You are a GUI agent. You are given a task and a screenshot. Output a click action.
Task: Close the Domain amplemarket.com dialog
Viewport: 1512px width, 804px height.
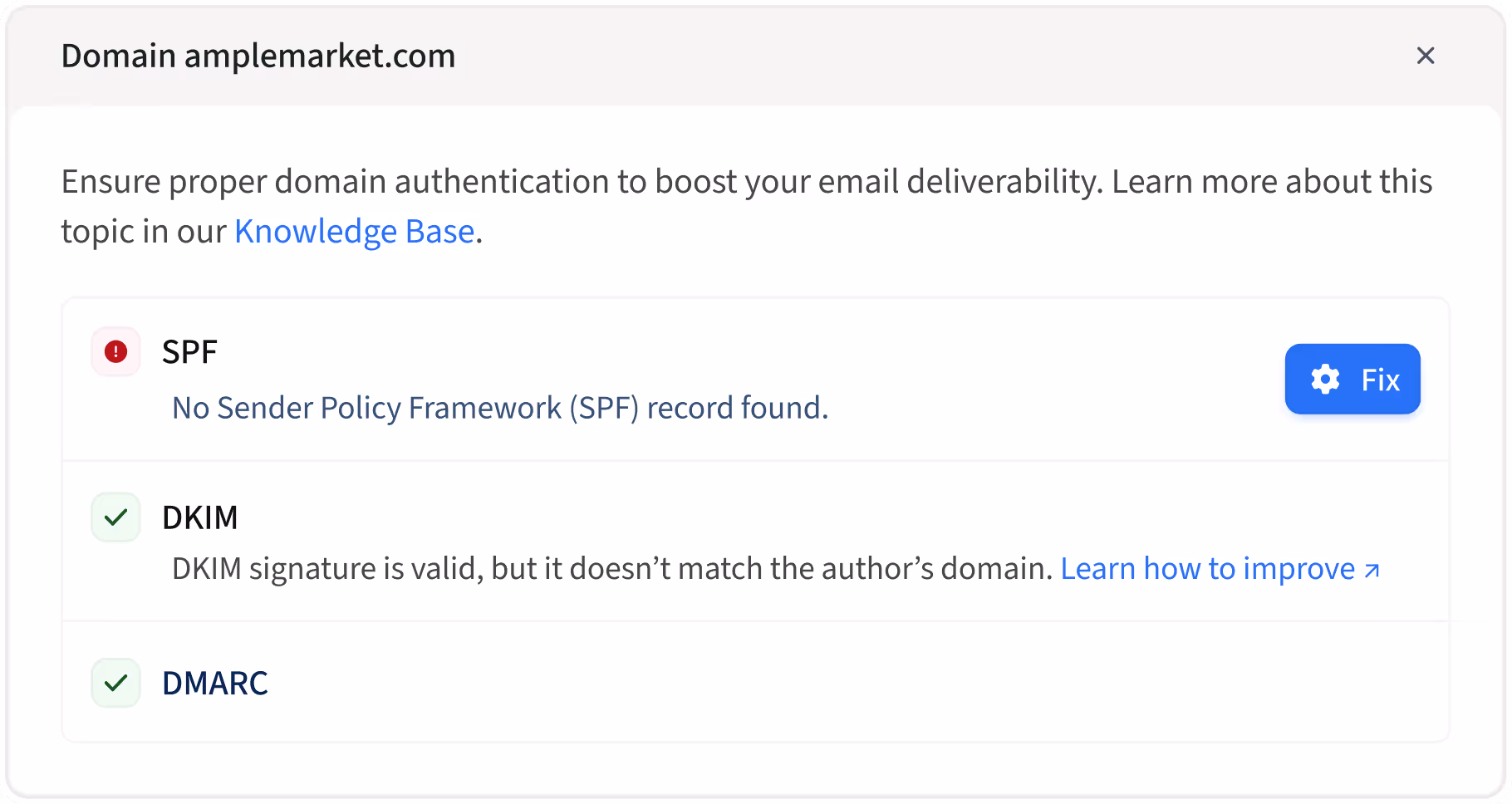[x=1426, y=56]
